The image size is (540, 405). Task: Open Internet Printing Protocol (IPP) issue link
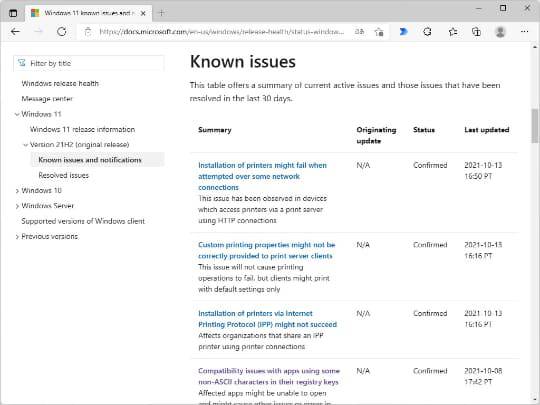(x=267, y=319)
